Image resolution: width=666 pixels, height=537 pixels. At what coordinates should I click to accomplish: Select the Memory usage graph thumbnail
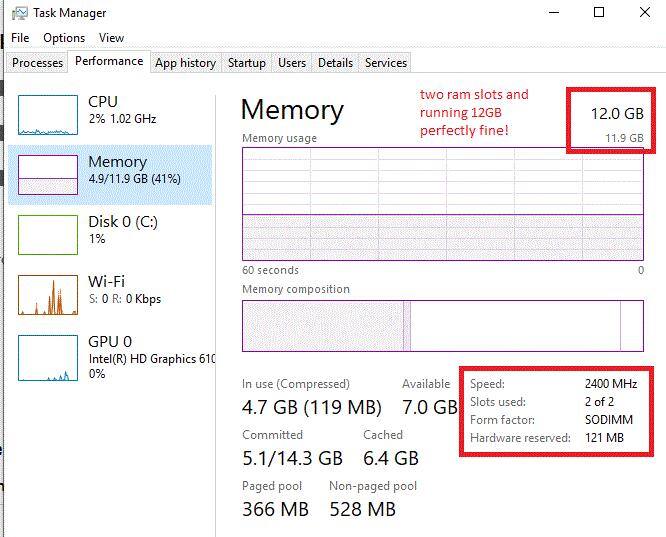click(48, 174)
